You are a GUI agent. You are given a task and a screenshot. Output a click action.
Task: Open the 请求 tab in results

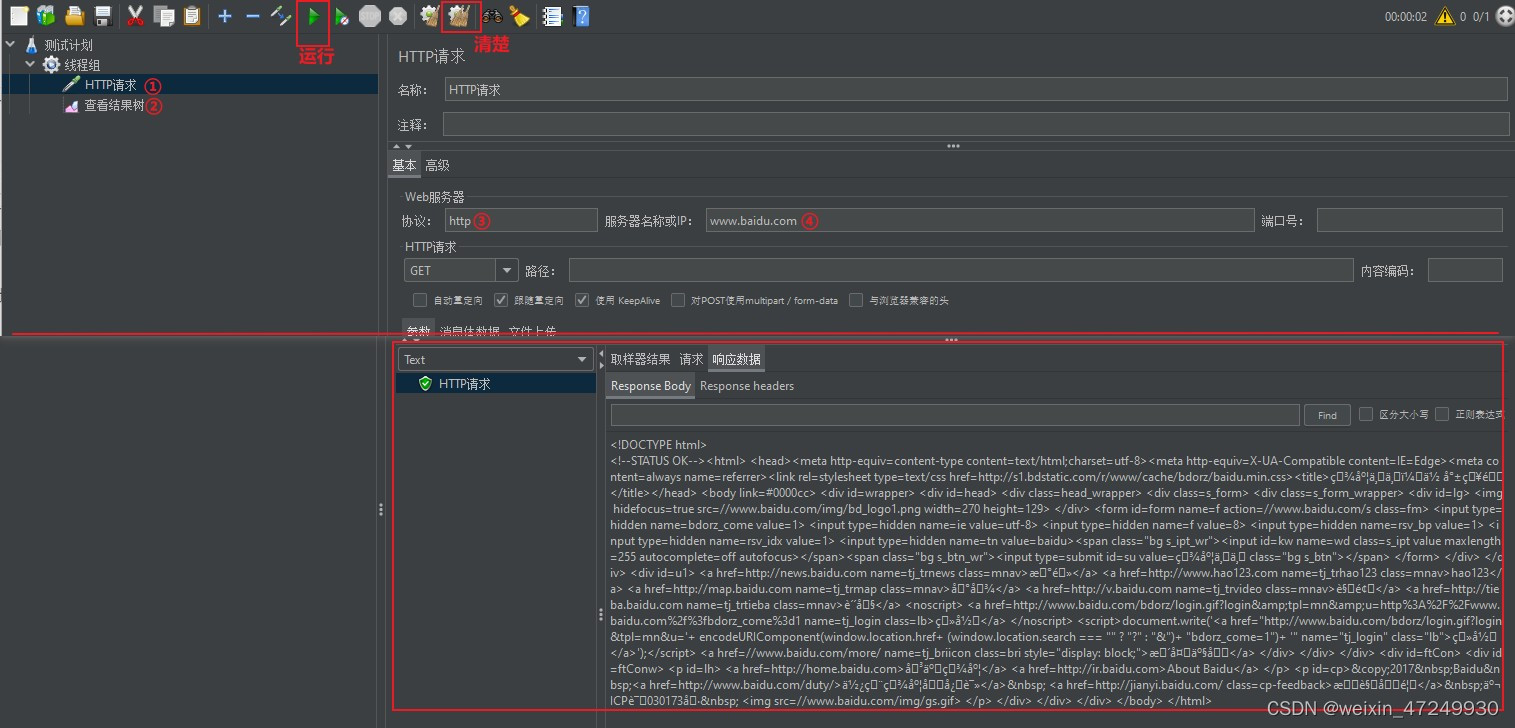coord(691,360)
